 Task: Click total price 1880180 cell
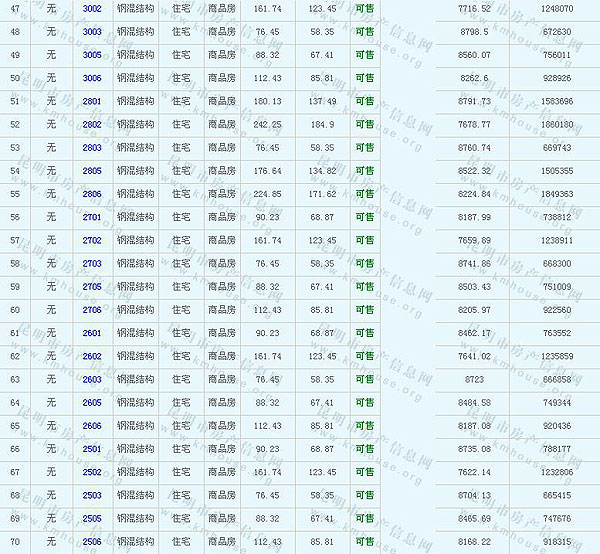tap(556, 124)
